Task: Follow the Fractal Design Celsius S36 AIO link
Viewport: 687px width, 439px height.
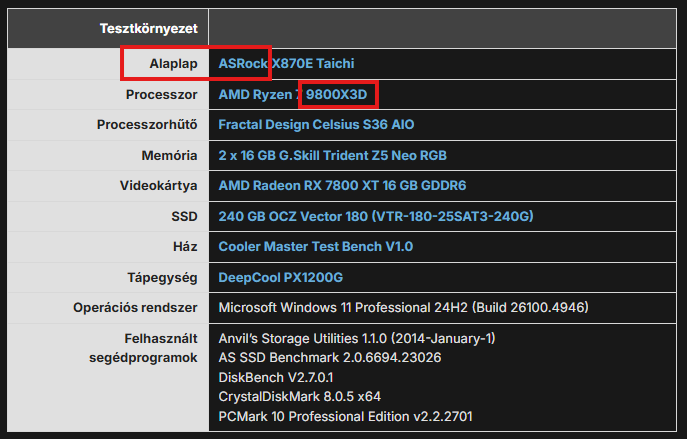Action: pyautogui.click(x=316, y=124)
